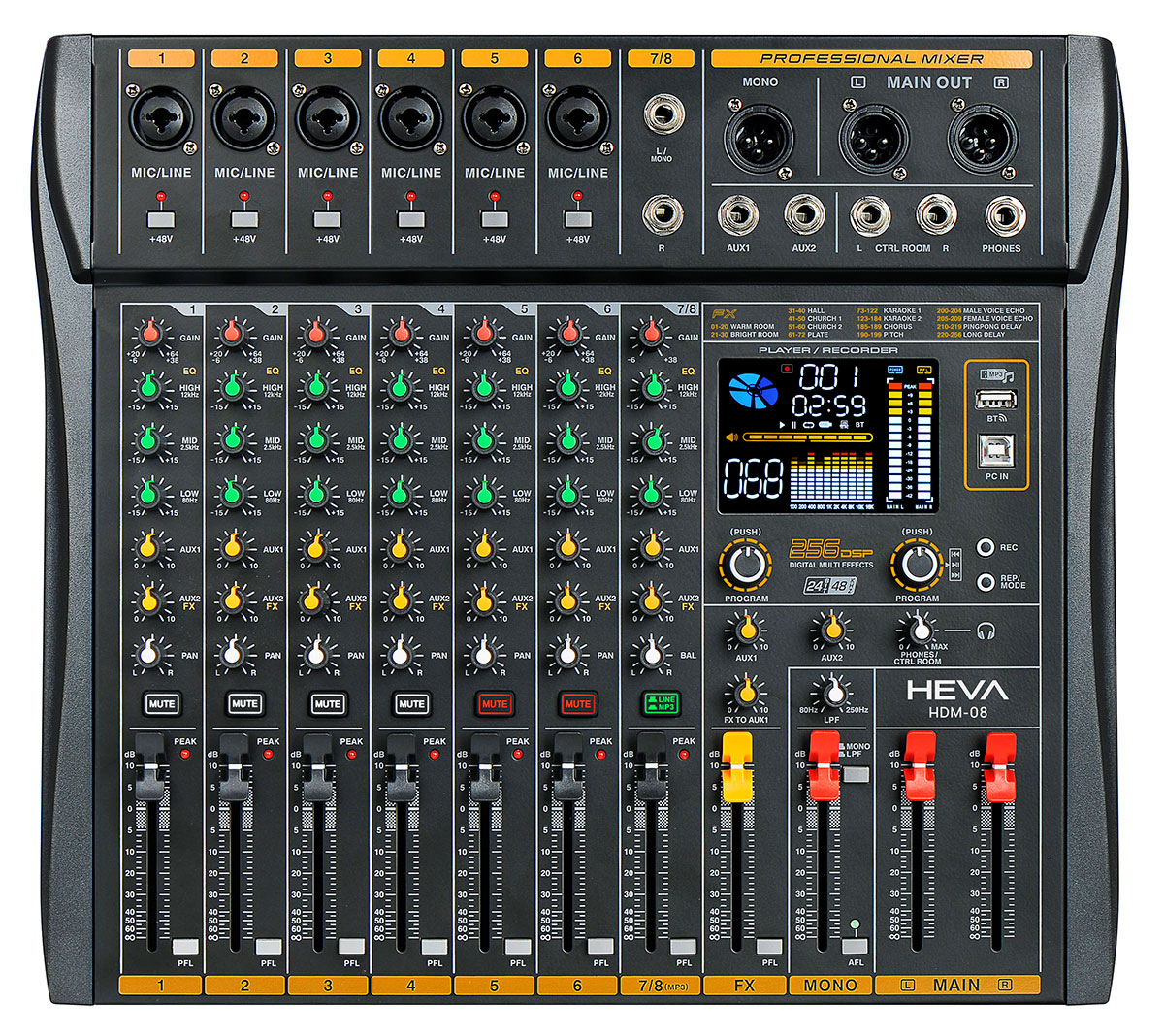
Task: Click the MAIN OUT right XLR connector
Action: click(983, 139)
